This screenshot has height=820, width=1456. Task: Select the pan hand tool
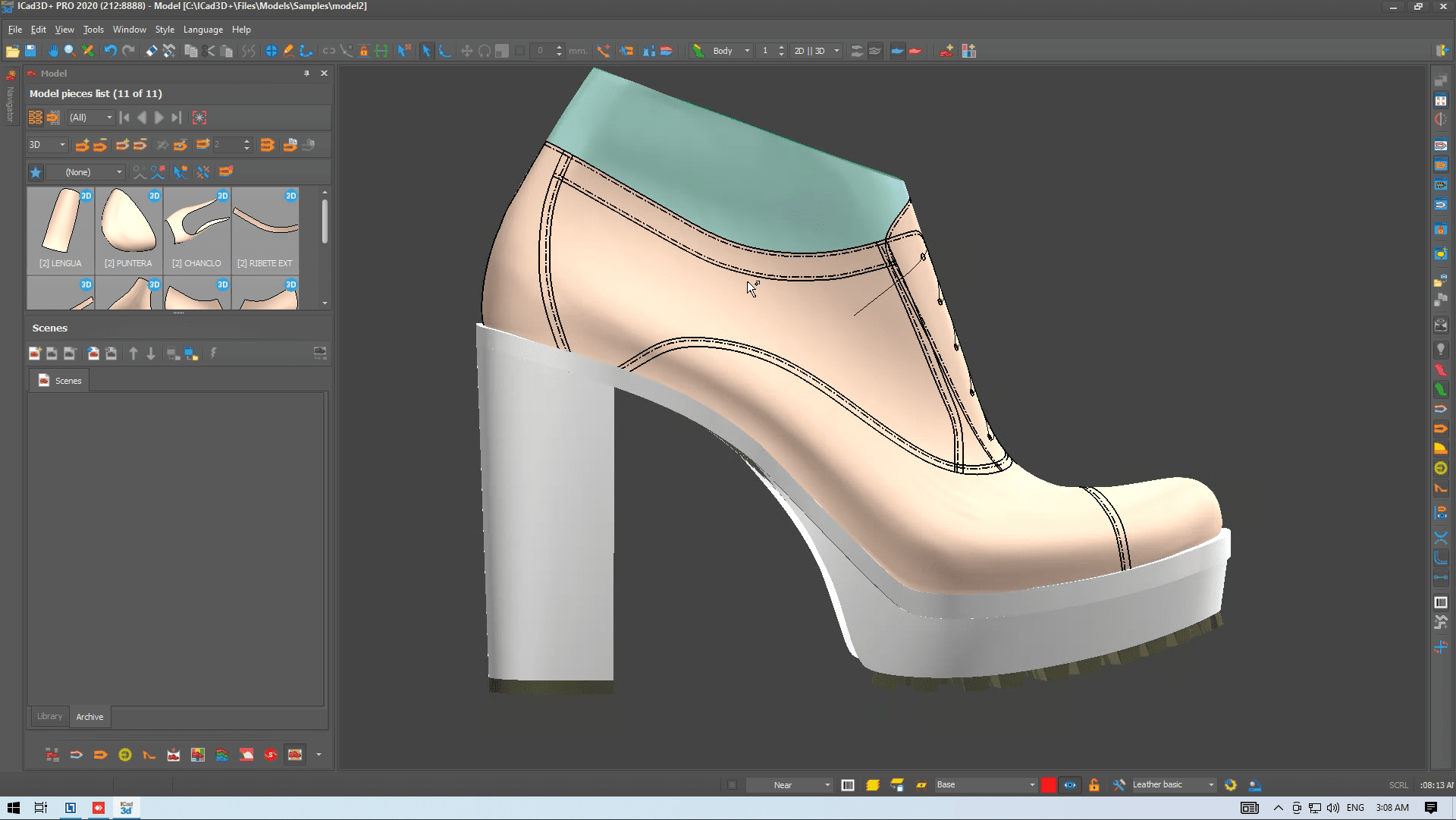coord(53,51)
